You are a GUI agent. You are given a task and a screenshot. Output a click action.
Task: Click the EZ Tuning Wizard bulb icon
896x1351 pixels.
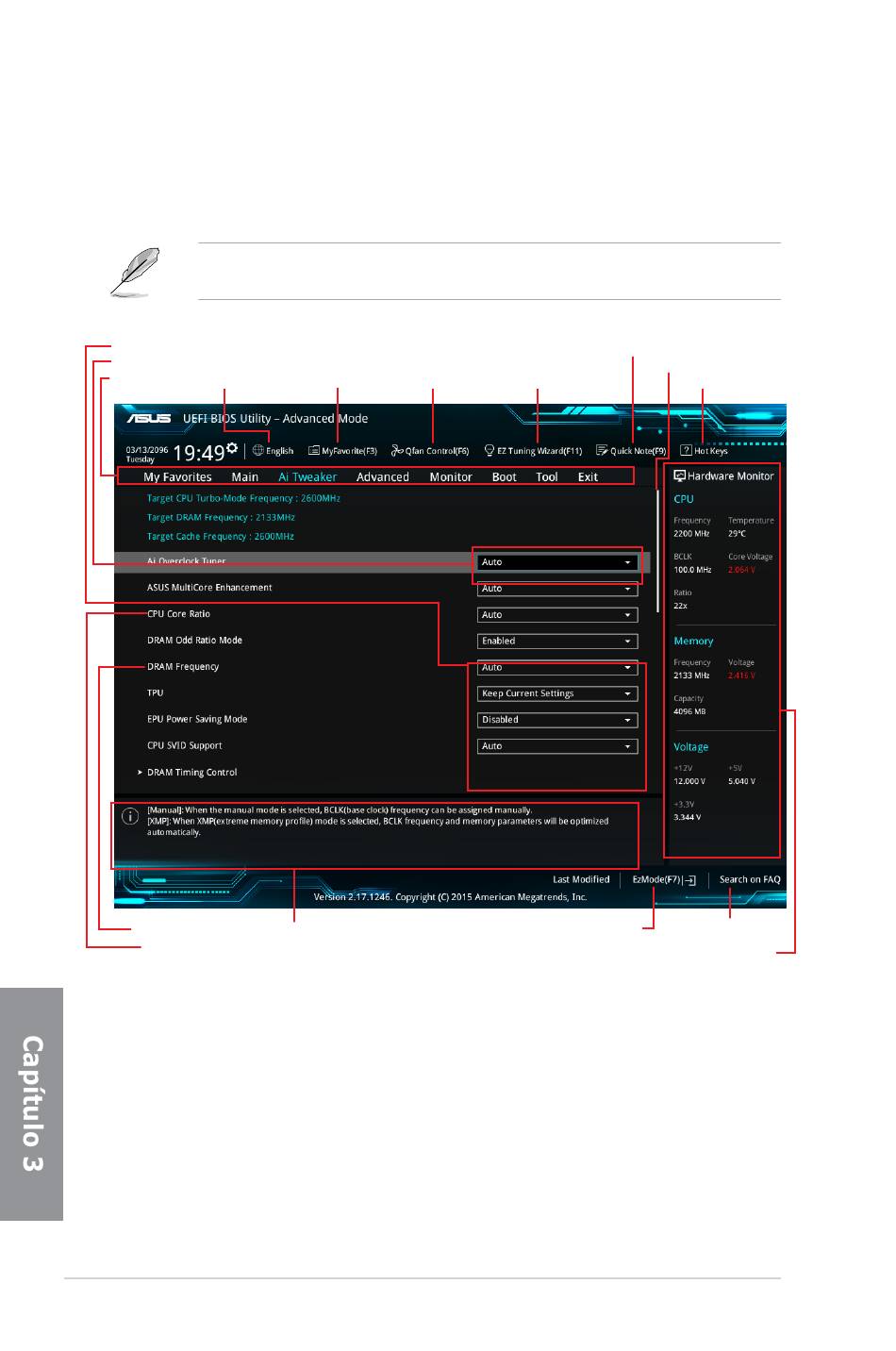(489, 451)
